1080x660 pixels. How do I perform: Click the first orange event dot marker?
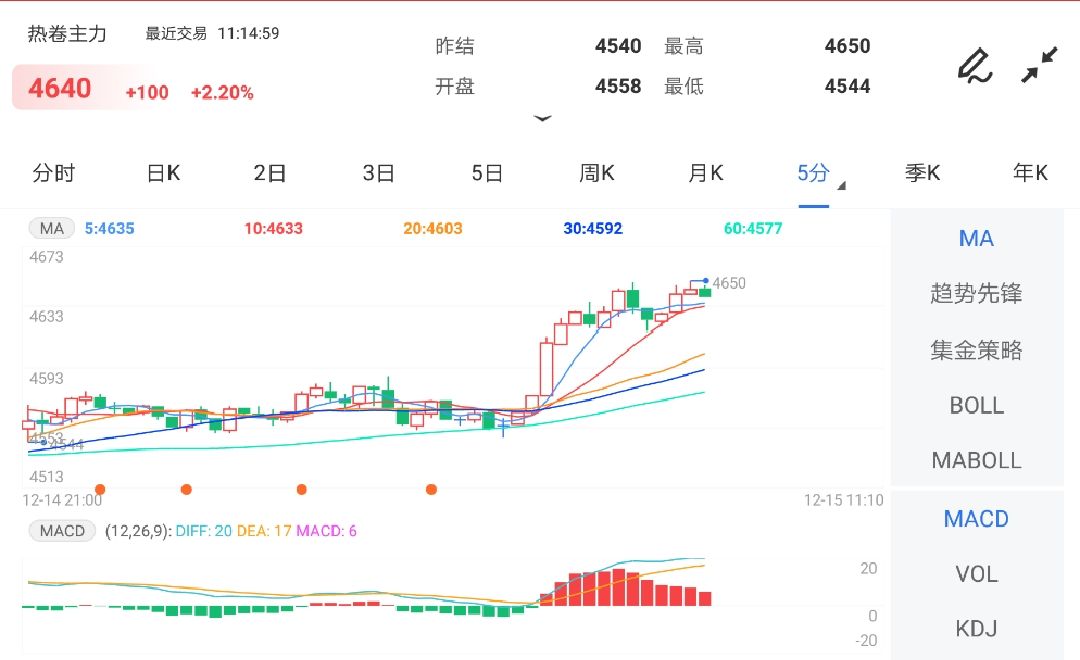[100, 489]
